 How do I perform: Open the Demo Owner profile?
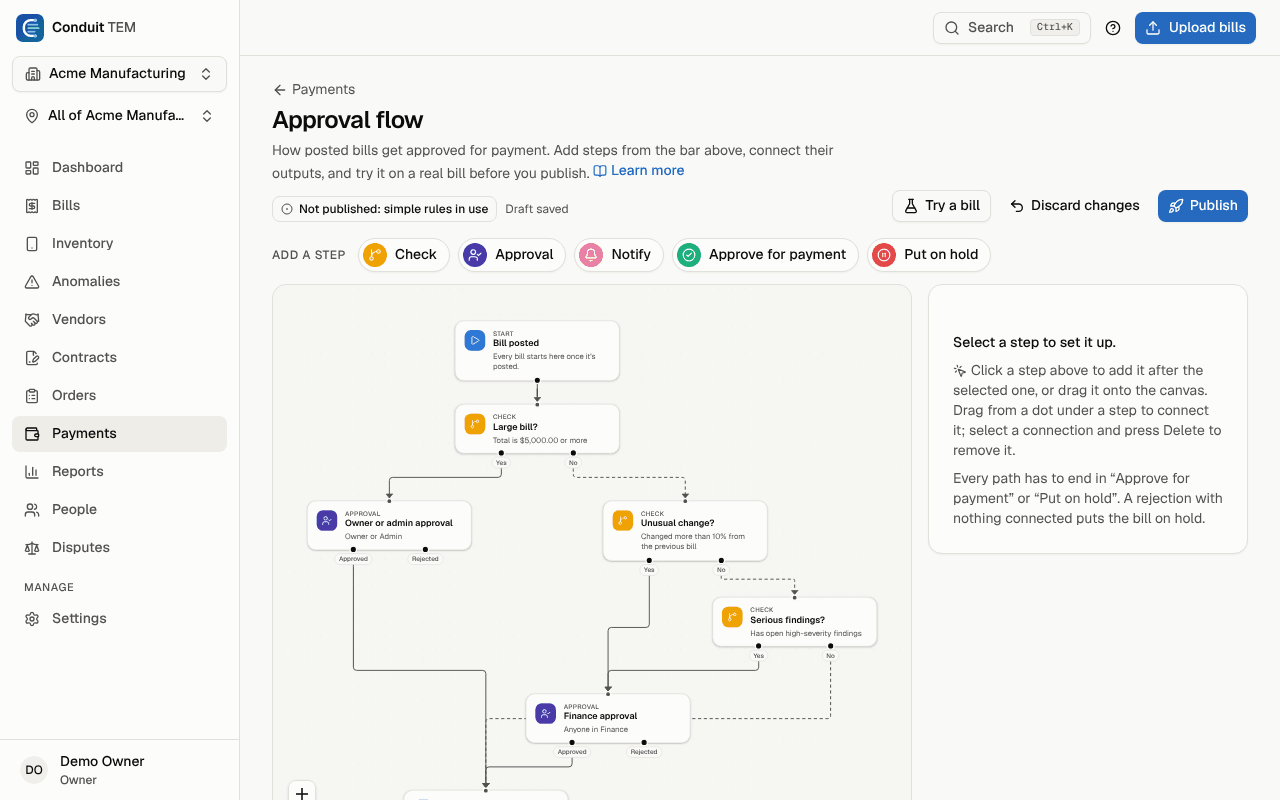(119, 770)
